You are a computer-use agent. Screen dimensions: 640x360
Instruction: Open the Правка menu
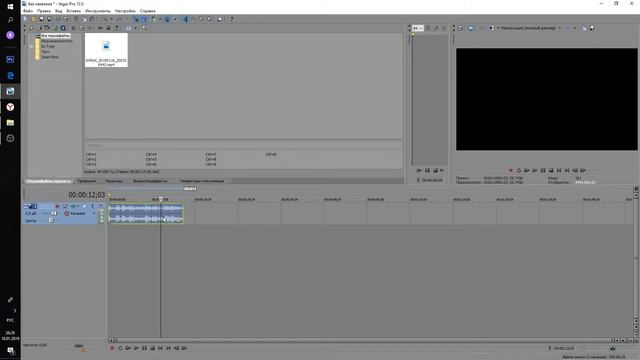[x=44, y=11]
